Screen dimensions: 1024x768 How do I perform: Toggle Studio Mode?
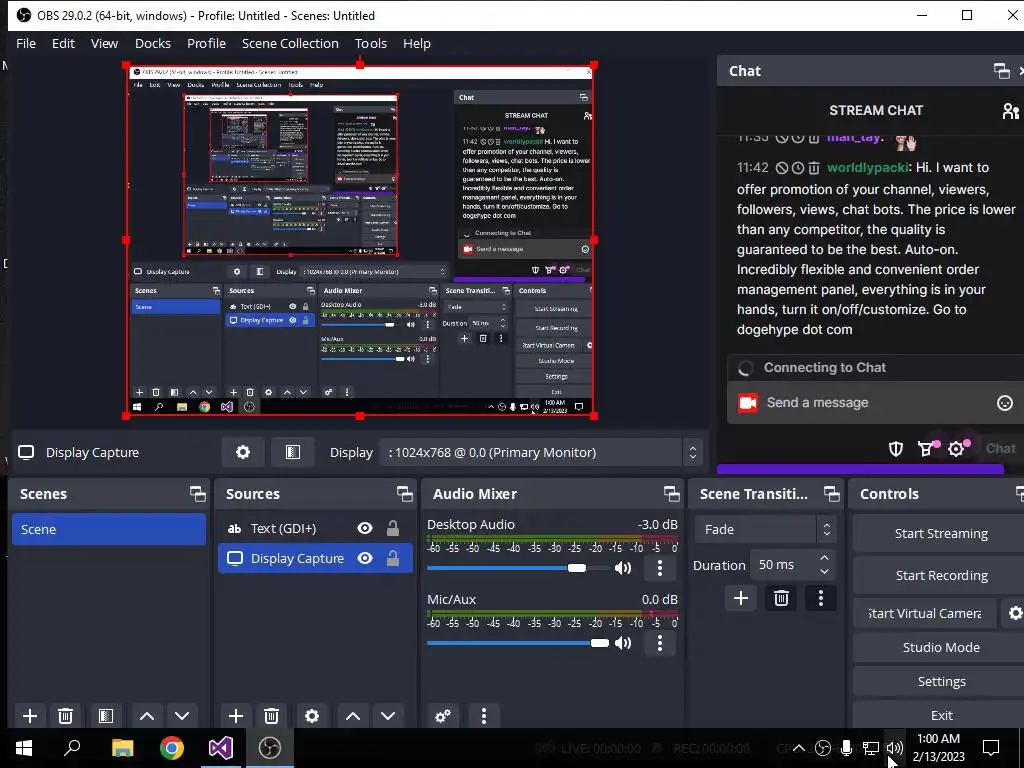point(941,647)
